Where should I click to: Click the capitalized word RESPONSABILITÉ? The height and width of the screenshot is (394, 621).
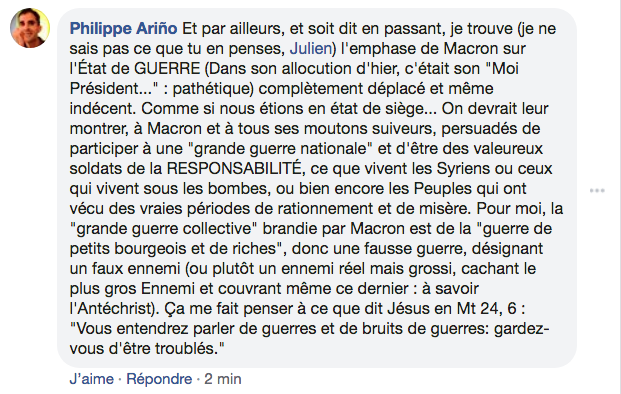234,168
